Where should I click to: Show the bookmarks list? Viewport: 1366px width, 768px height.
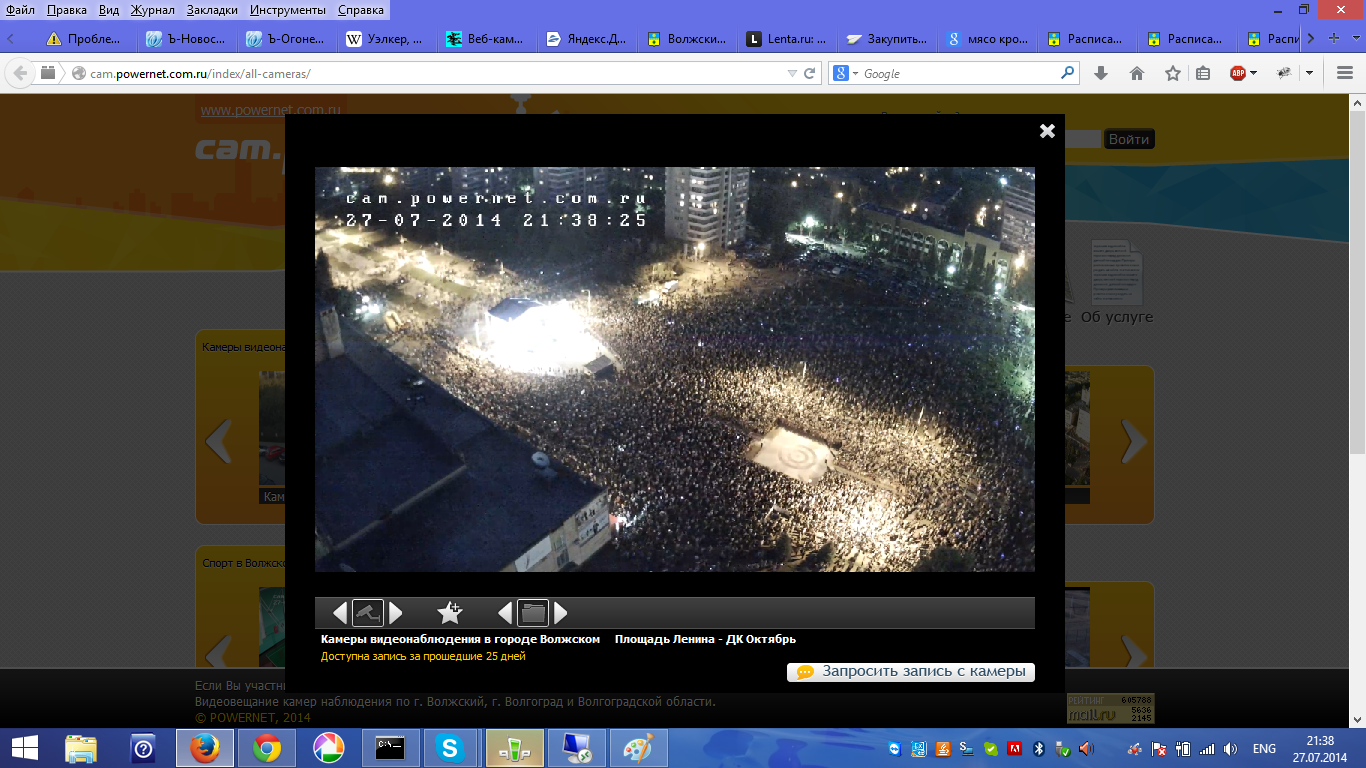pos(1202,73)
